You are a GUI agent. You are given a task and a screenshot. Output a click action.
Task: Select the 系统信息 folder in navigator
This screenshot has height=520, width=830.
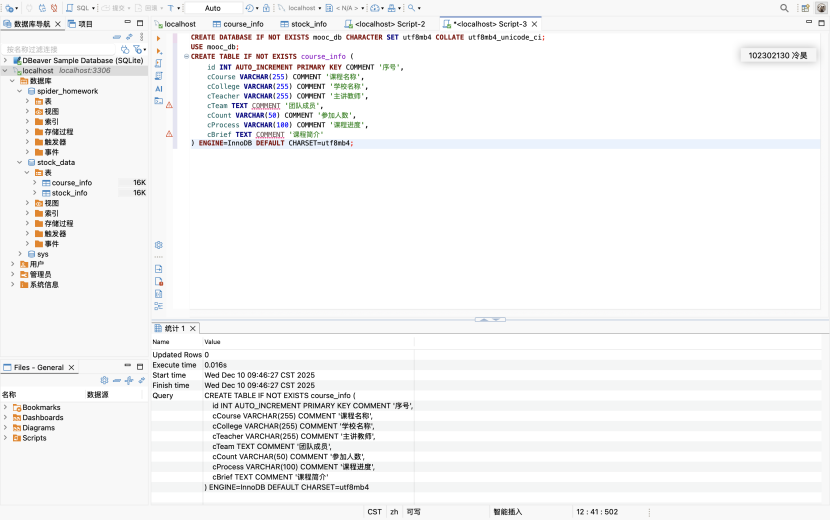coord(44,284)
